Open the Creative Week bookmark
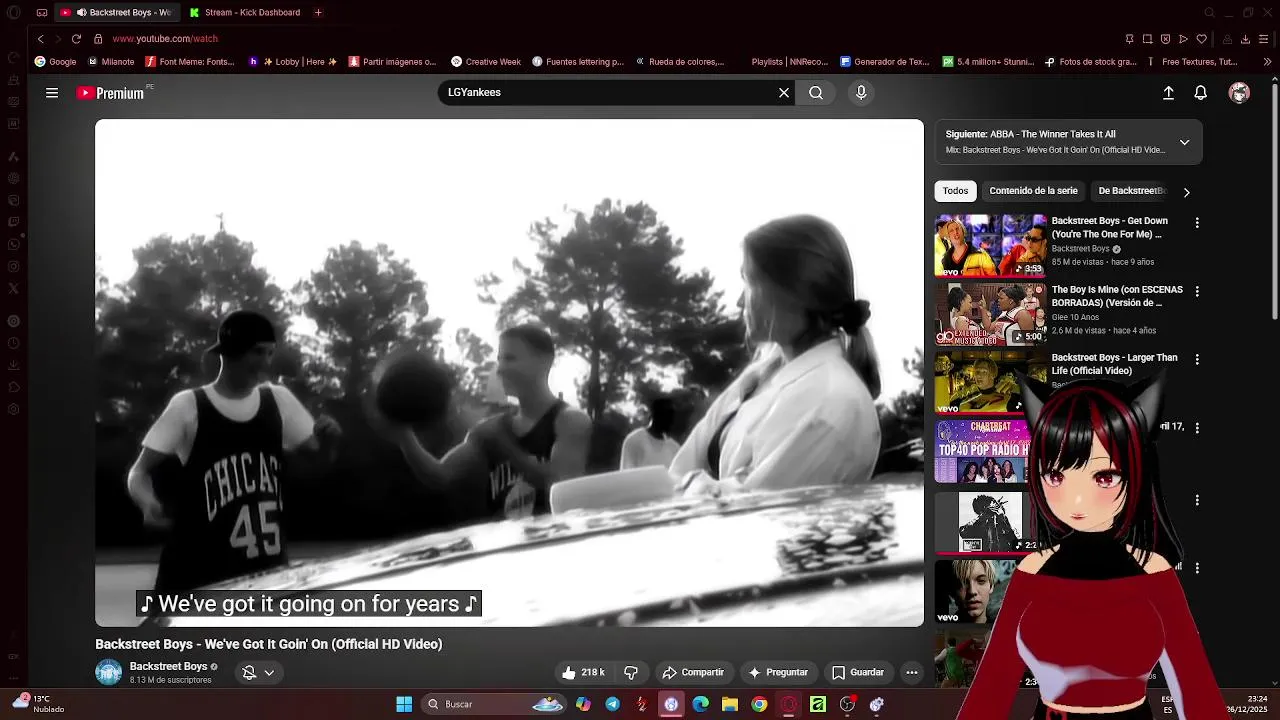Viewport: 1280px width, 720px height. tap(486, 62)
